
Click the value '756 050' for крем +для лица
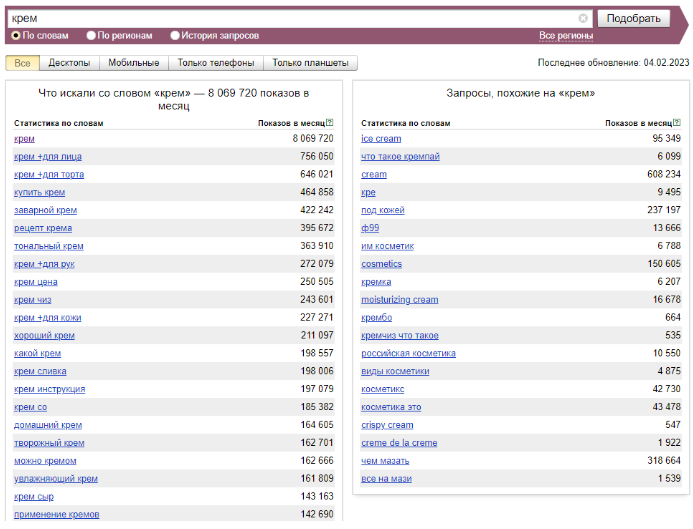[316, 156]
